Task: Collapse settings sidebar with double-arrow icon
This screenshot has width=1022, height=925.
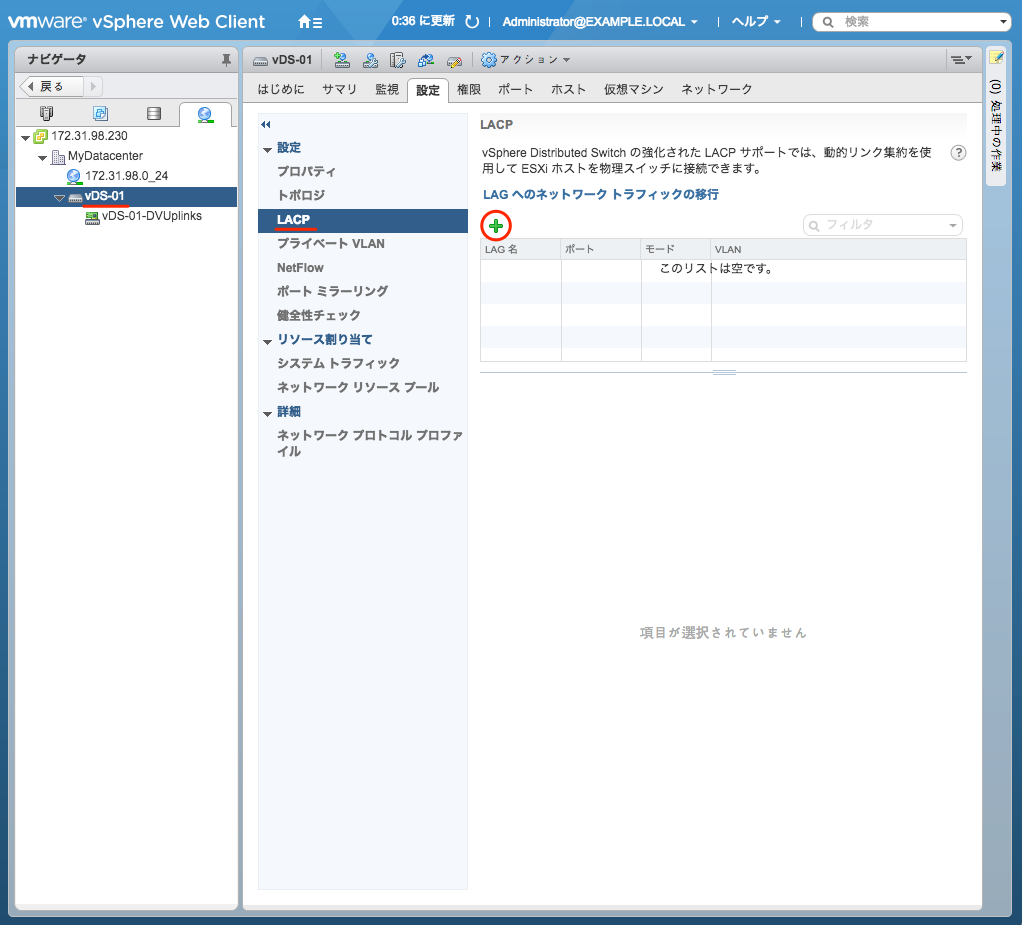Action: 266,125
